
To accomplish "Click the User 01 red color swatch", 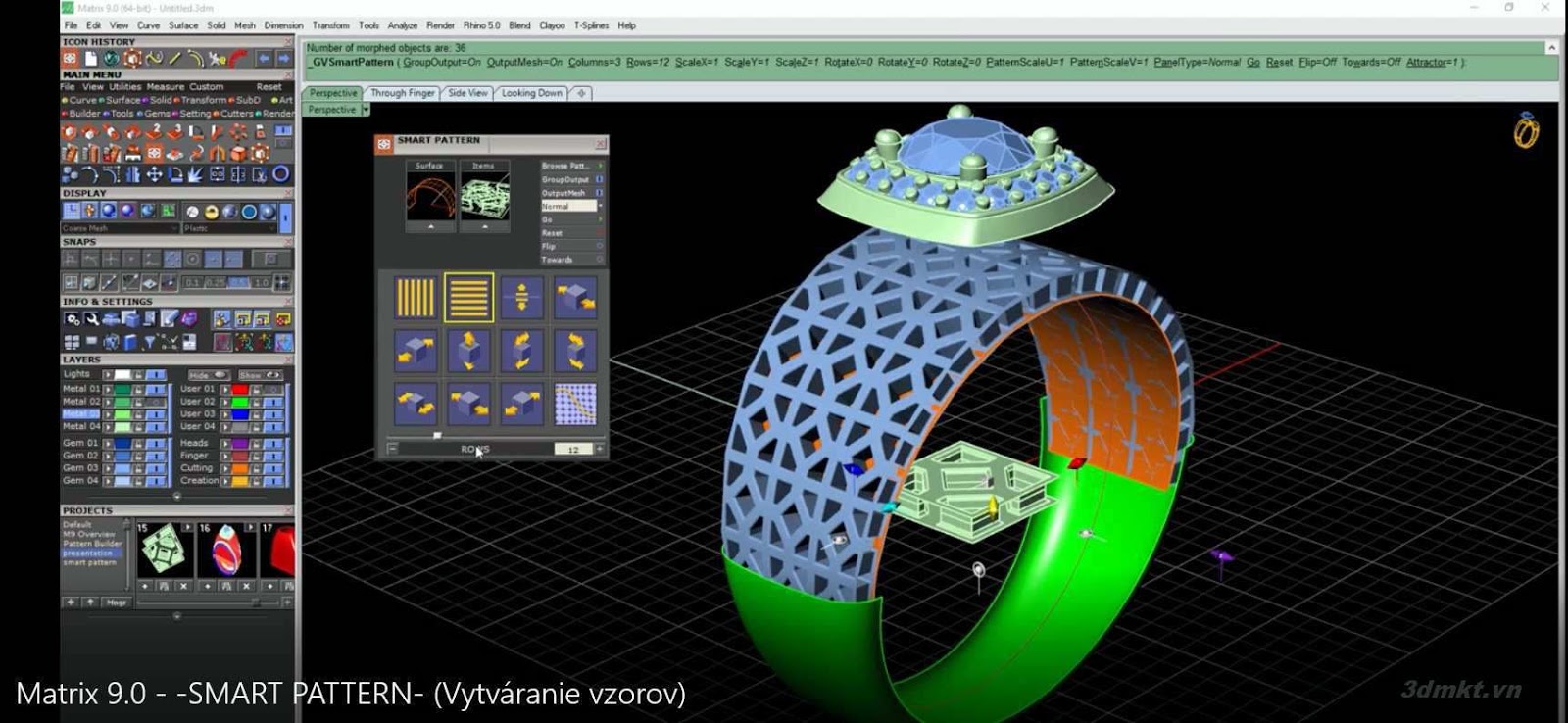I will click(240, 389).
